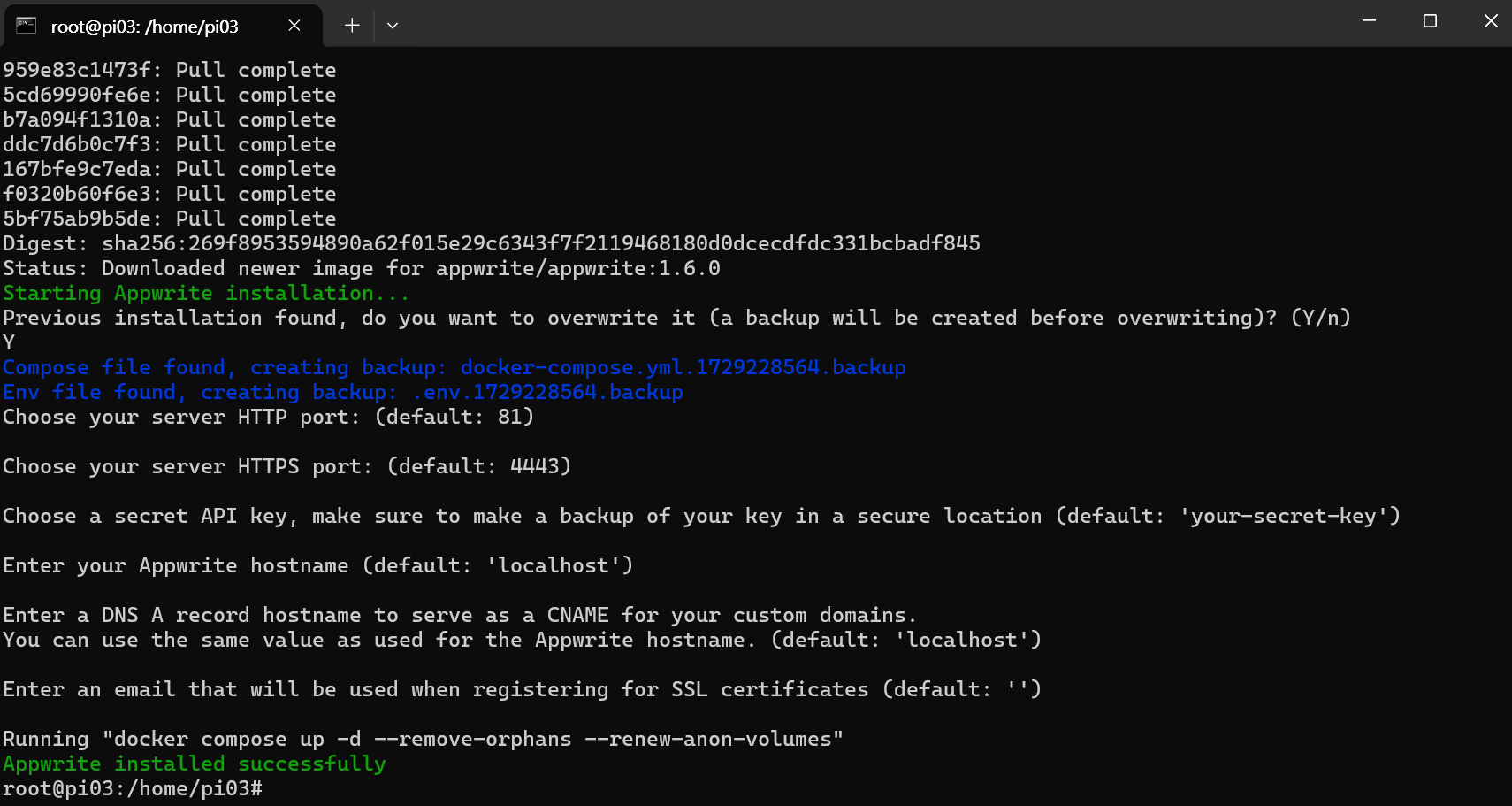Click the terminal icon on the tab
The image size is (1512, 806).
click(27, 26)
